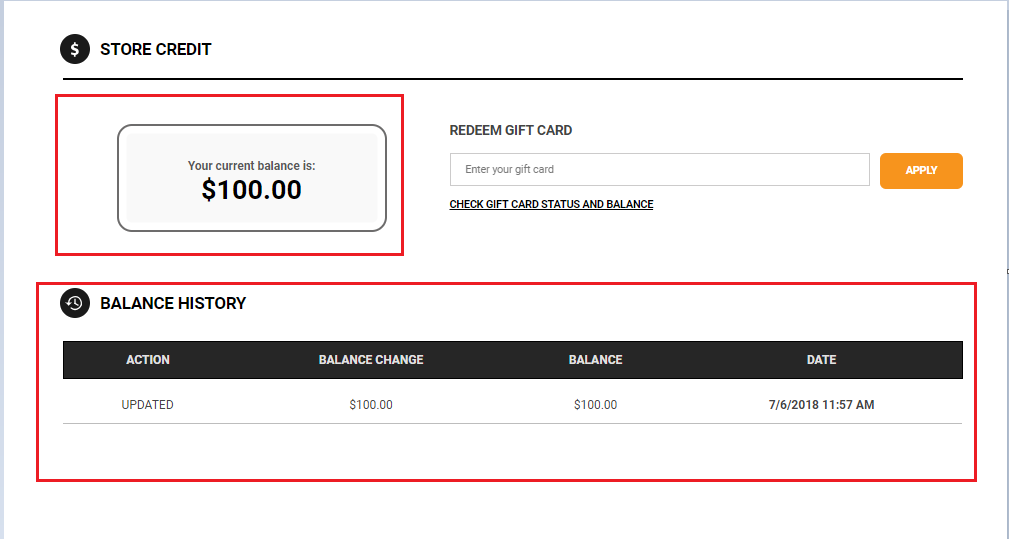Click the Balance History clock icon

(x=75, y=303)
